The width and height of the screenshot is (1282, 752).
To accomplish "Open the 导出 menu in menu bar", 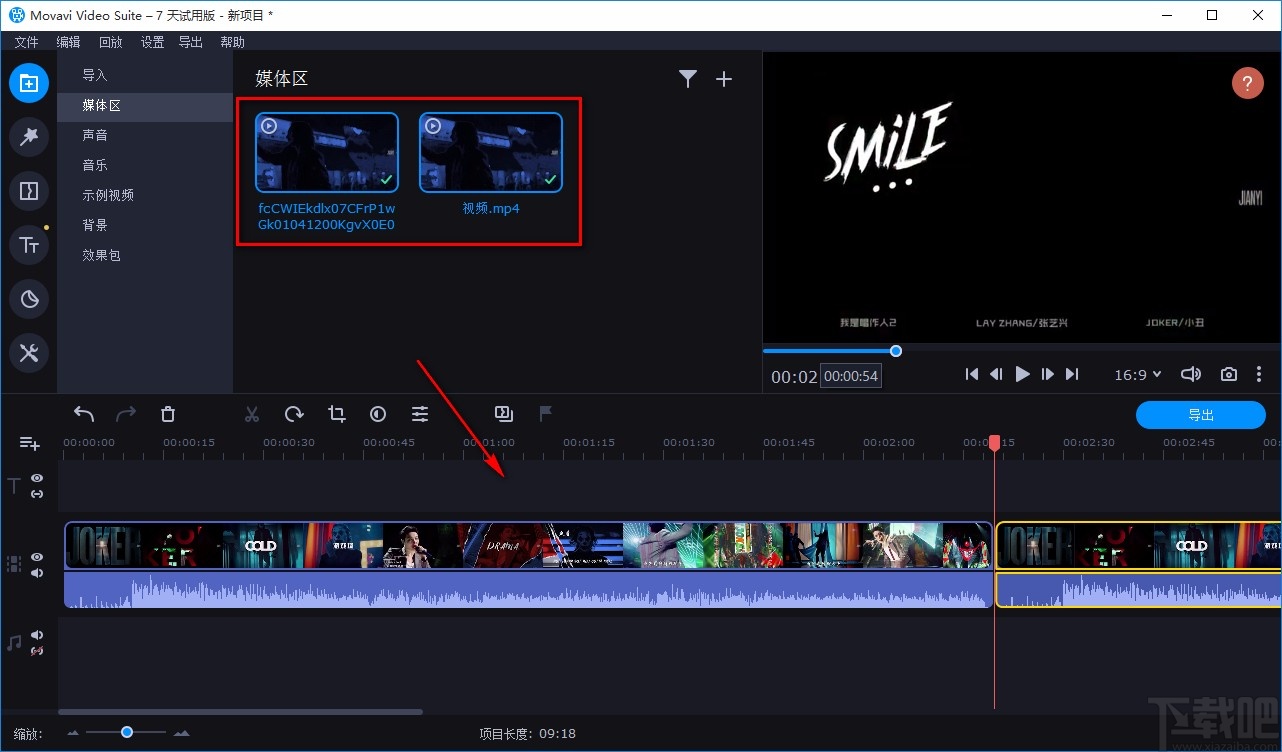I will (191, 42).
